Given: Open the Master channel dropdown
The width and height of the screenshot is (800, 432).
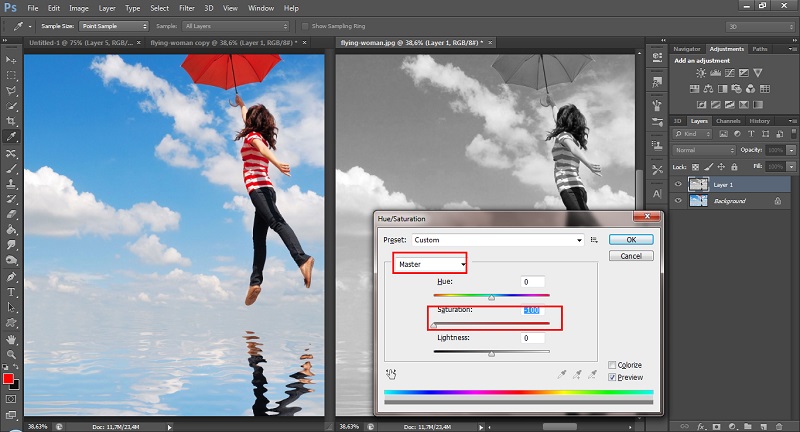Looking at the screenshot, I should [430, 264].
